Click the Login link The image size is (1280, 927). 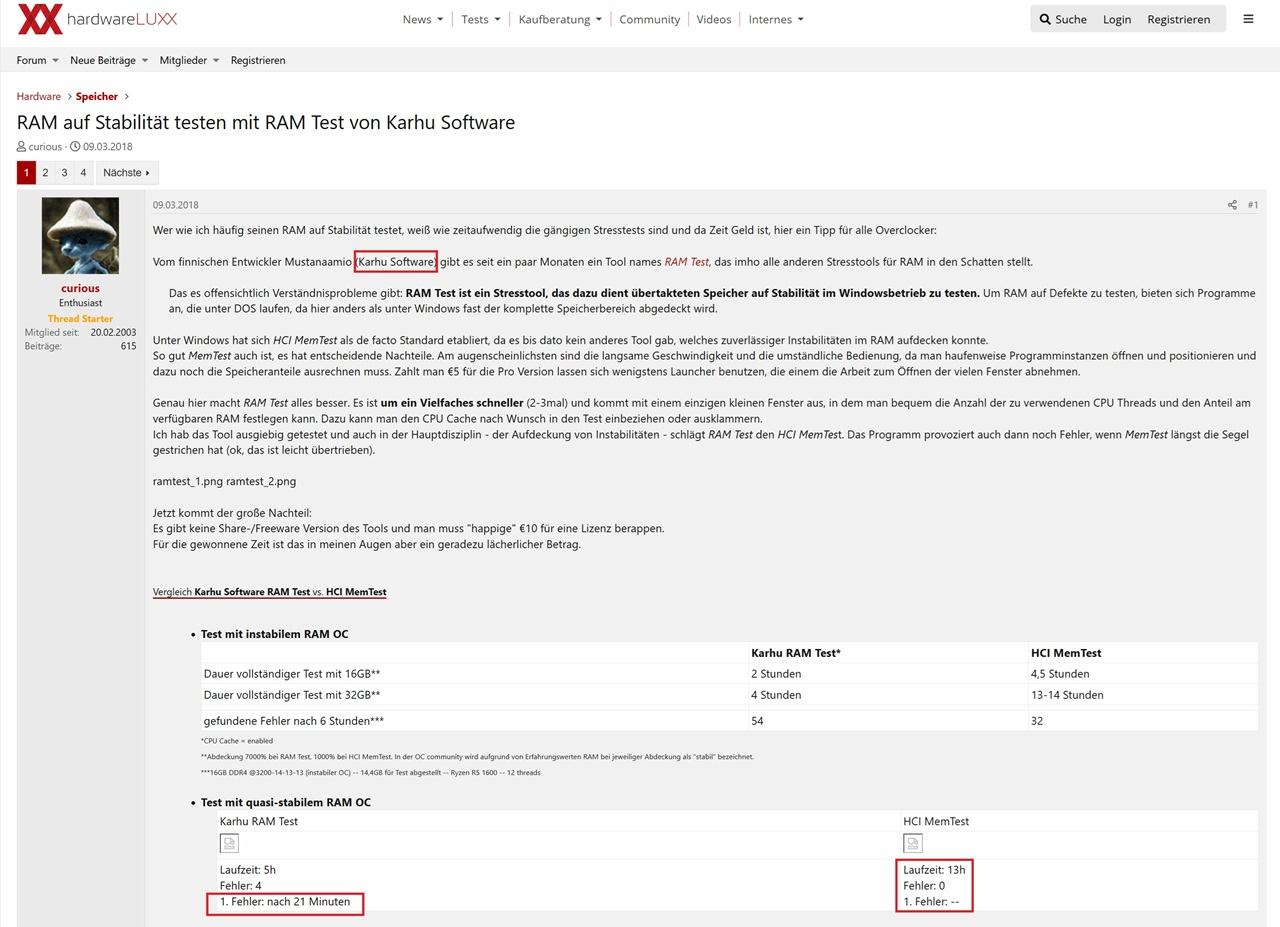tap(1117, 19)
